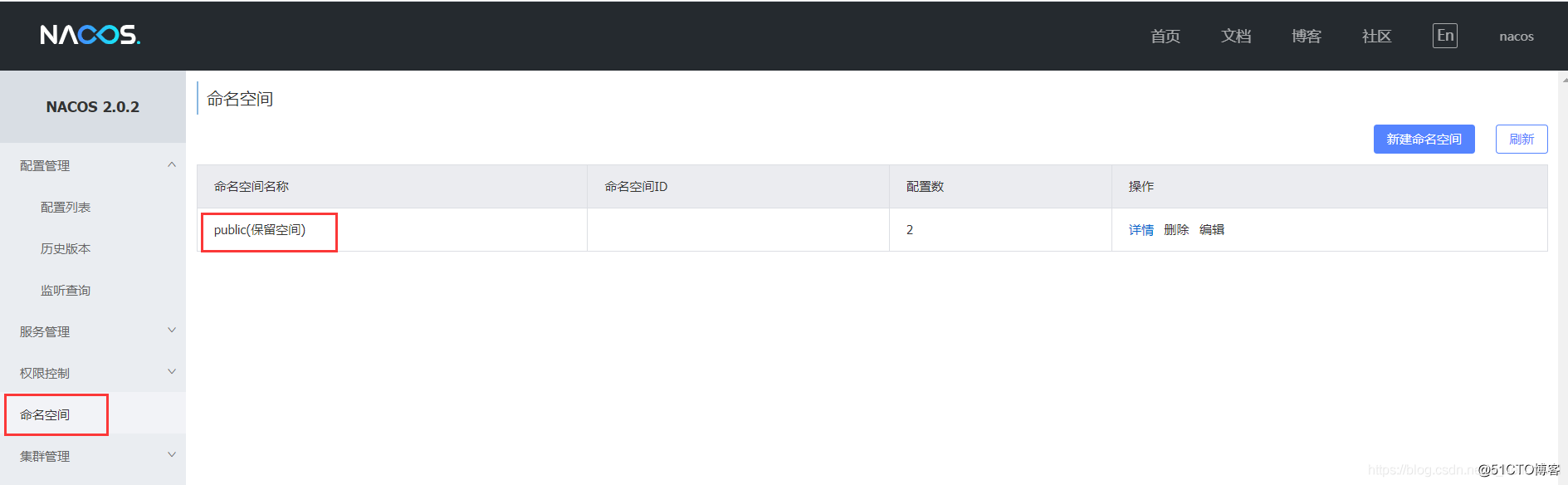Open 配置列表 in the sidebar

pos(66,208)
